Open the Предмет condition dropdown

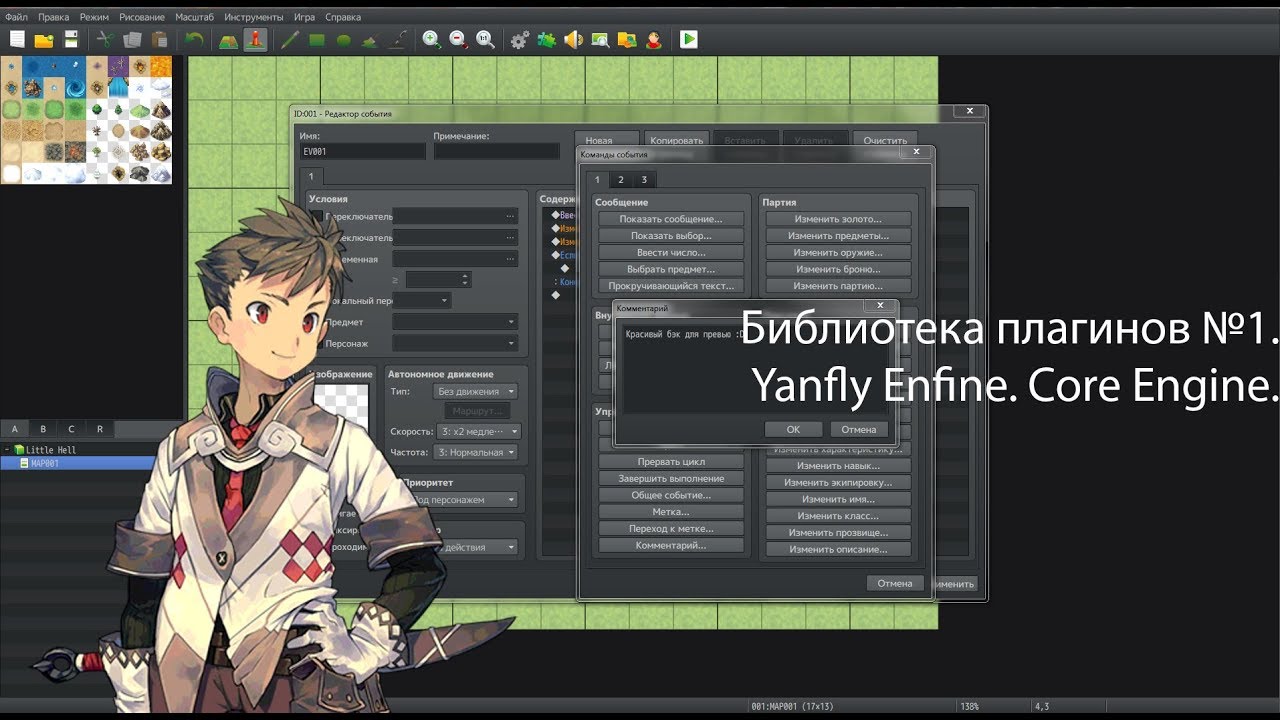pos(455,322)
